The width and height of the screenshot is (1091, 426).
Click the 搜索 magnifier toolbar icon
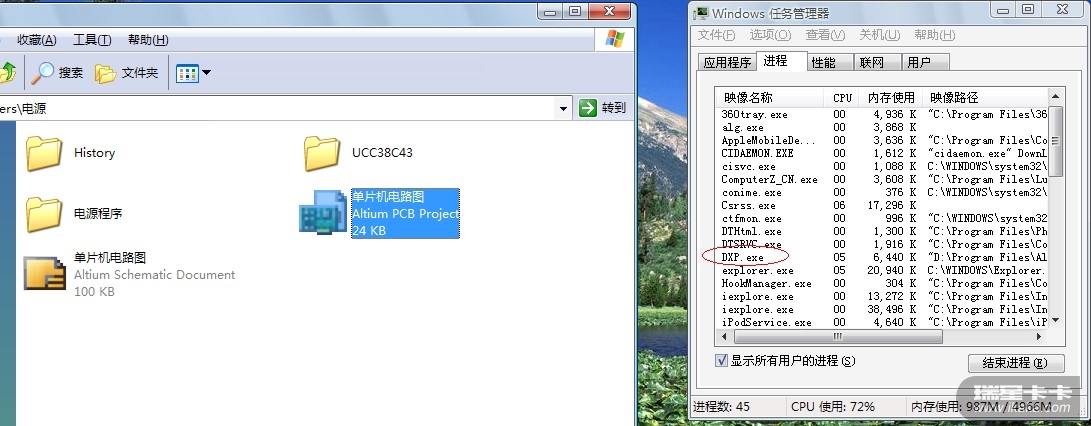(43, 72)
